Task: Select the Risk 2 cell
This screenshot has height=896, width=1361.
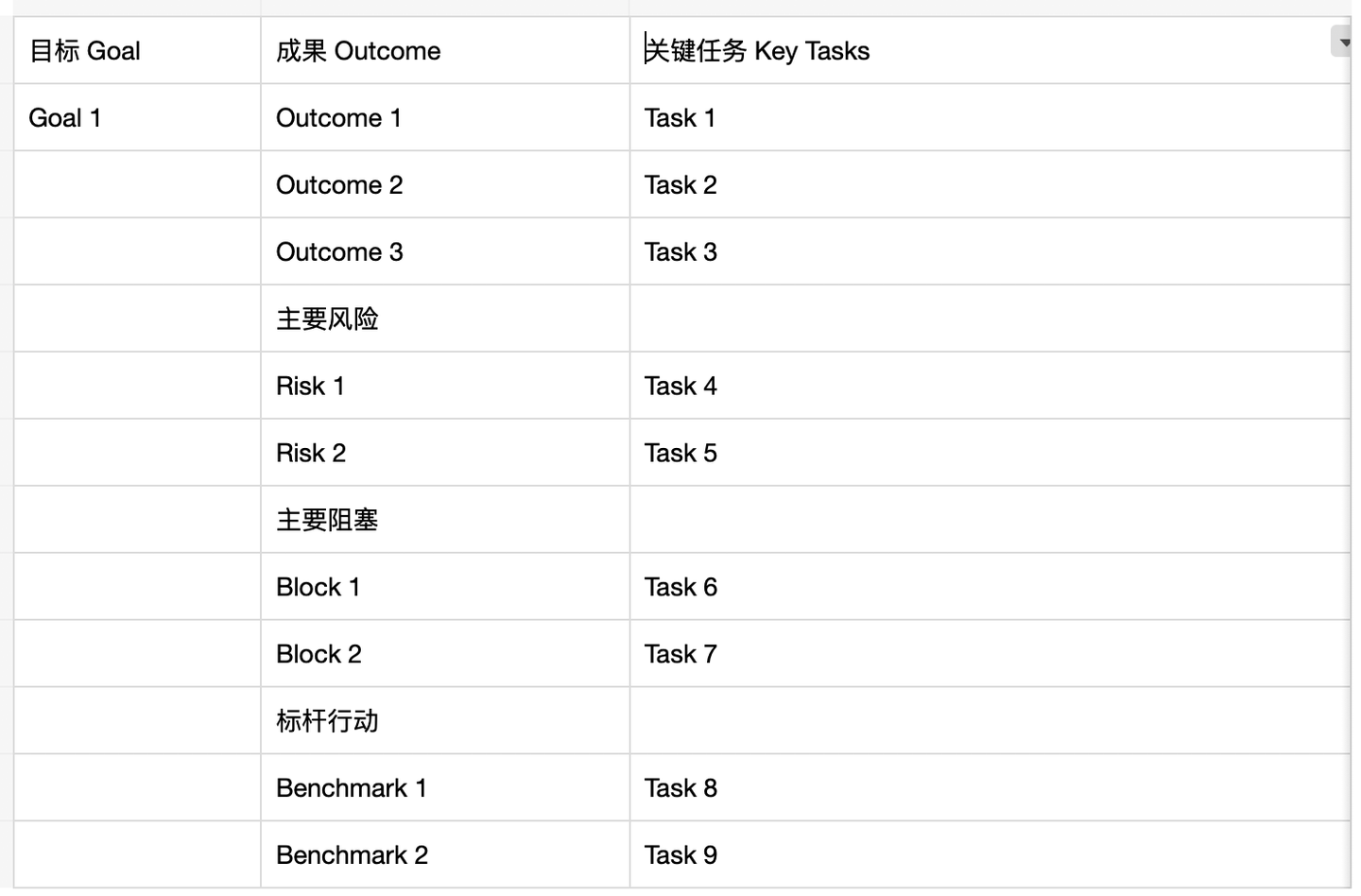Action: (x=445, y=453)
